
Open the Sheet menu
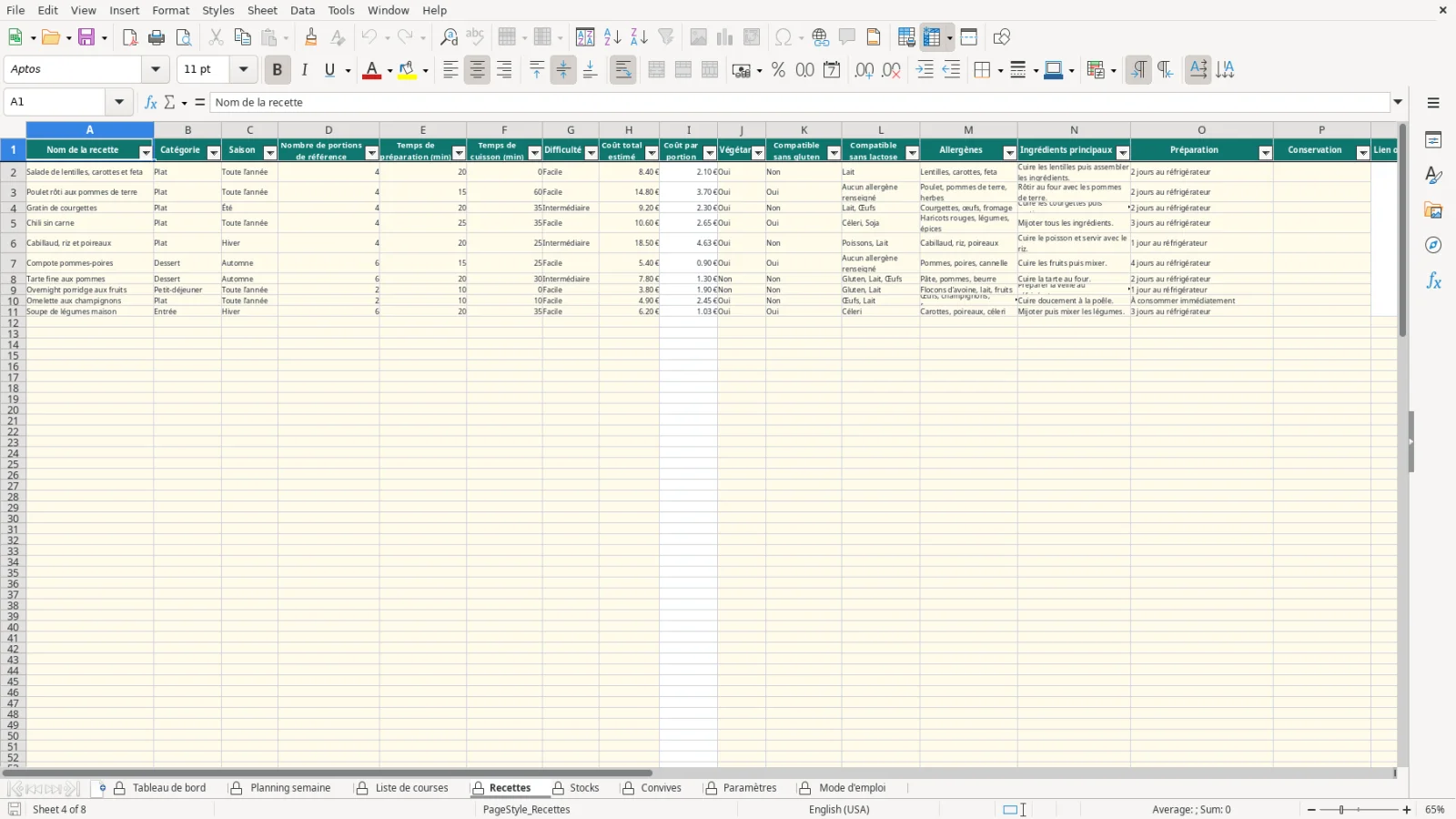262,10
